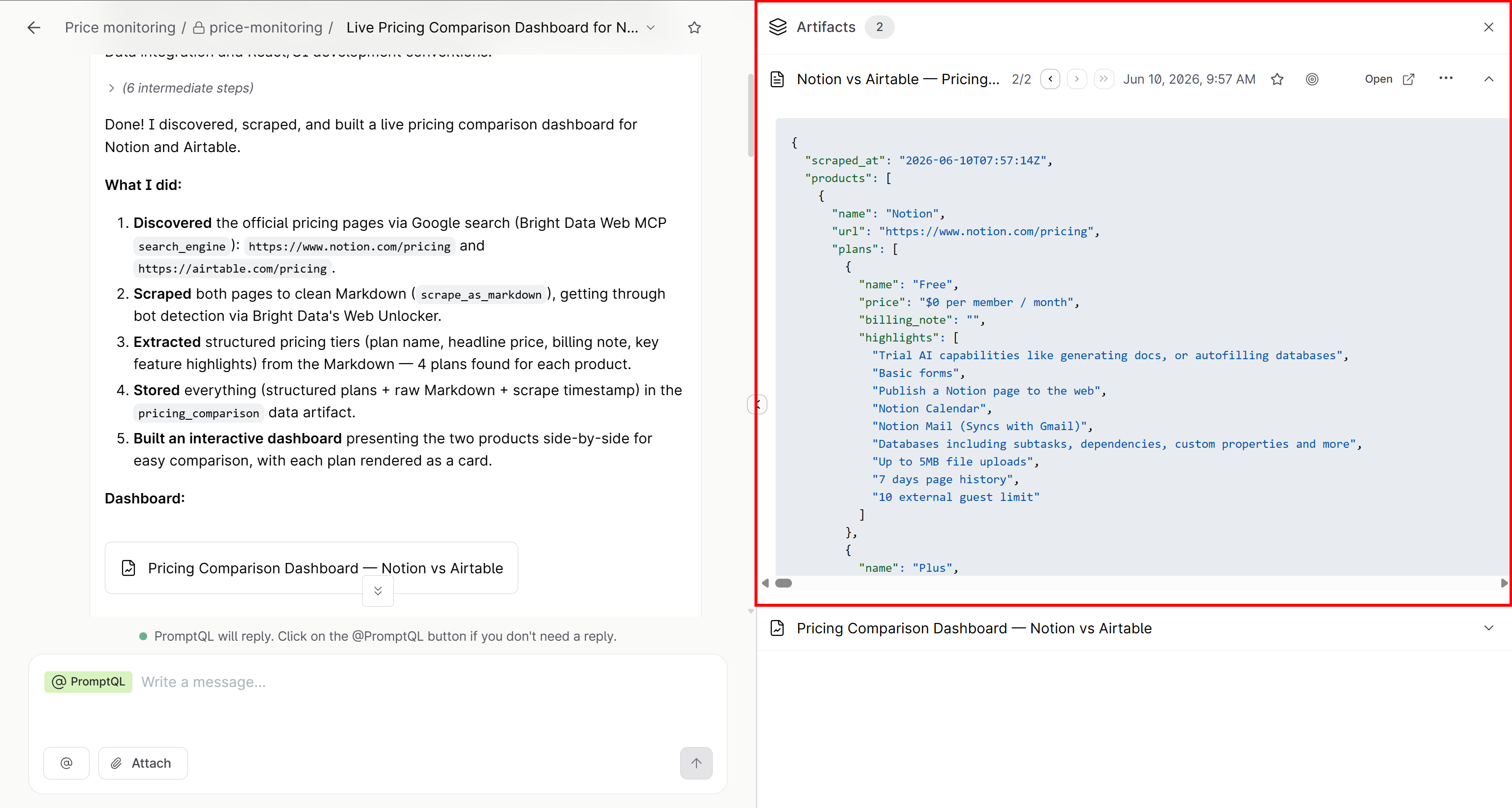Open Pricing Comparison Dashboard card in chat

(x=311, y=567)
